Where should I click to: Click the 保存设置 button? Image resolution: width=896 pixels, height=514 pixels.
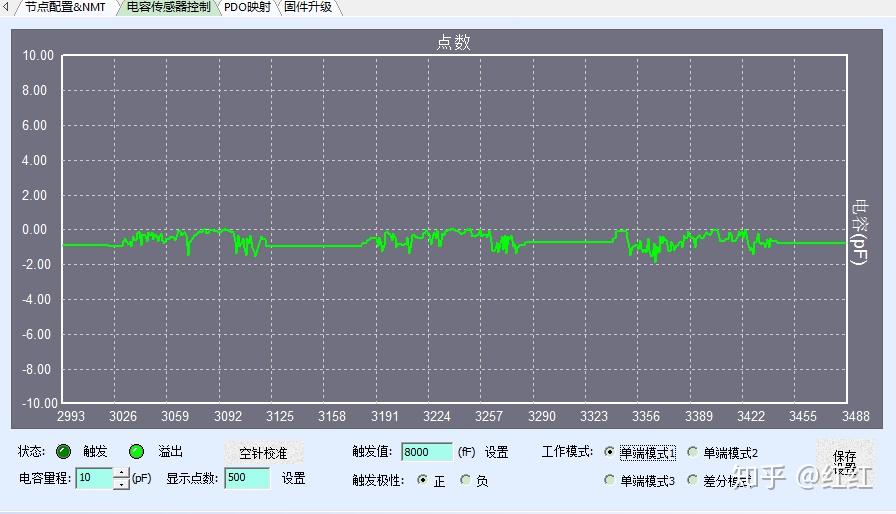[845, 461]
